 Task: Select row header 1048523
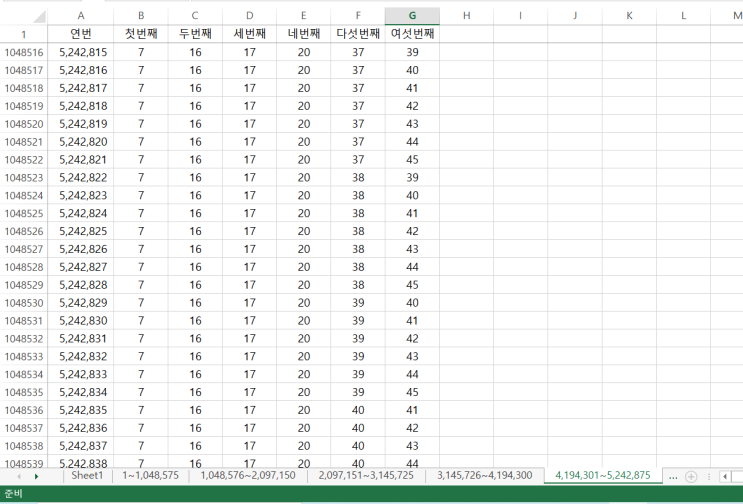[x=24, y=178]
